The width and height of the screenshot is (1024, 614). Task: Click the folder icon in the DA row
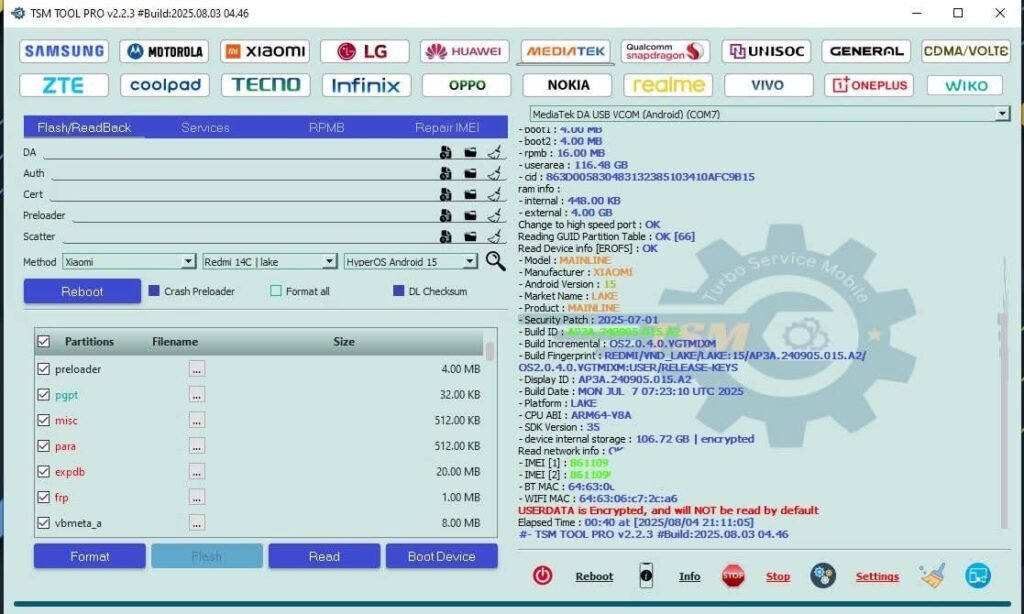470,153
